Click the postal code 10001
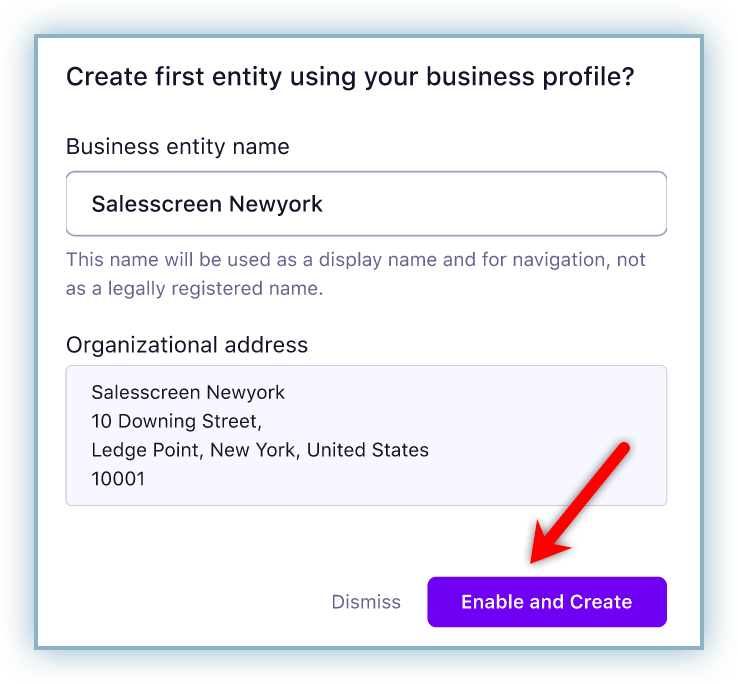The height and width of the screenshot is (684, 738). [x=118, y=479]
